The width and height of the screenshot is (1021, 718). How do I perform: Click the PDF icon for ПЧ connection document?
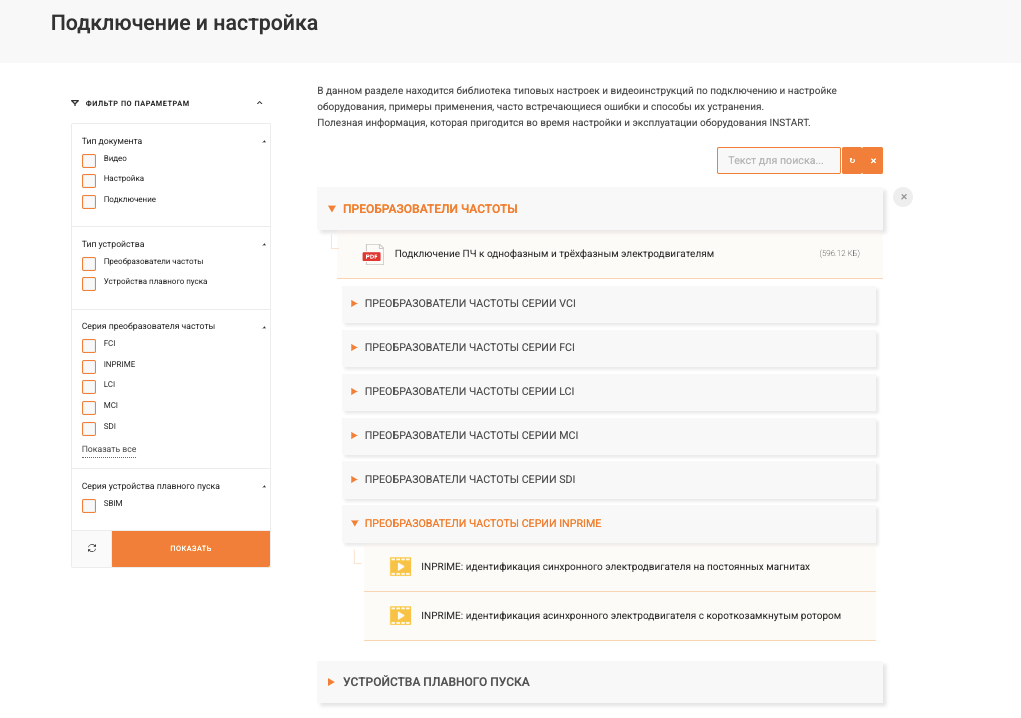[x=372, y=254]
